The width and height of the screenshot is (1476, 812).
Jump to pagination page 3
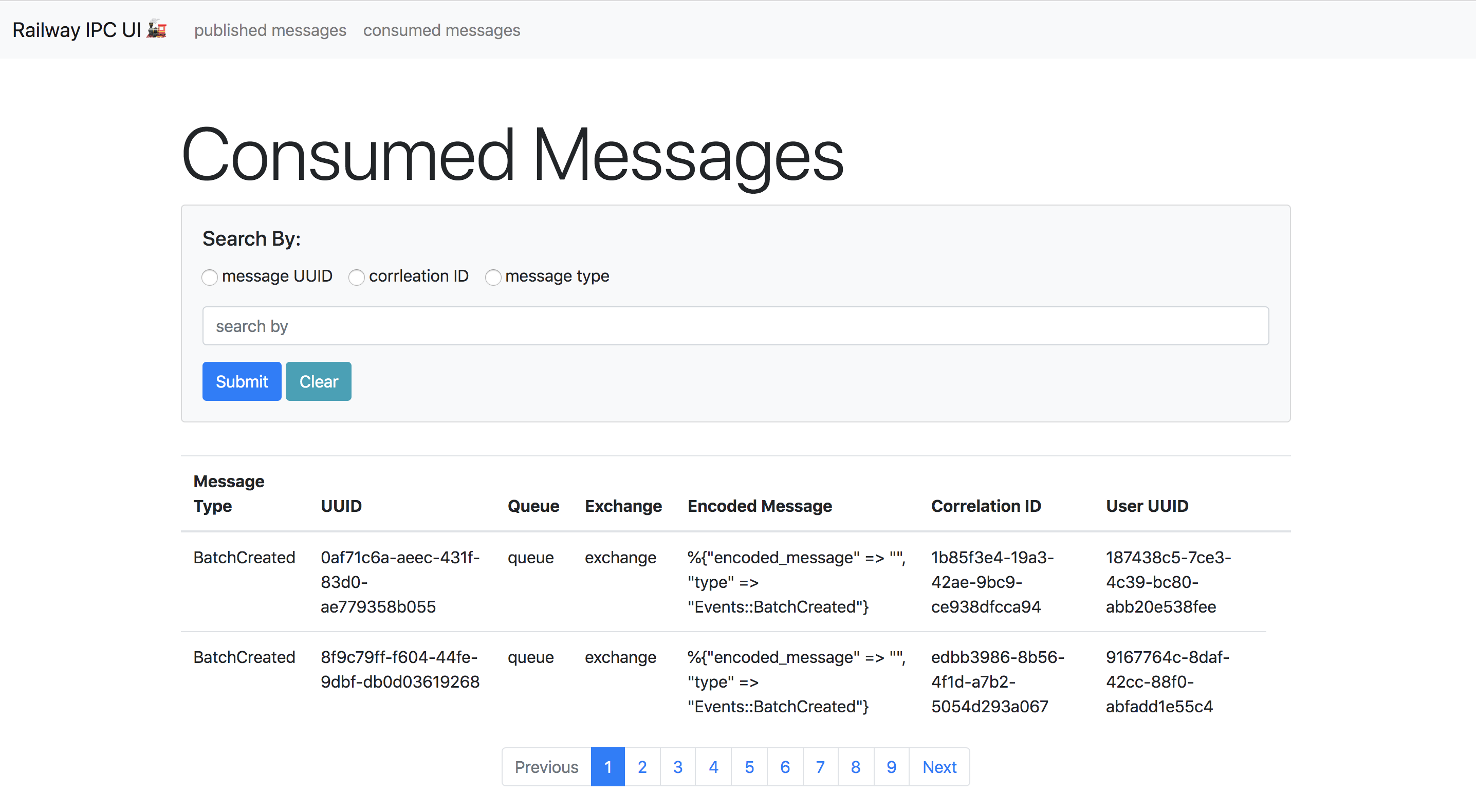678,767
